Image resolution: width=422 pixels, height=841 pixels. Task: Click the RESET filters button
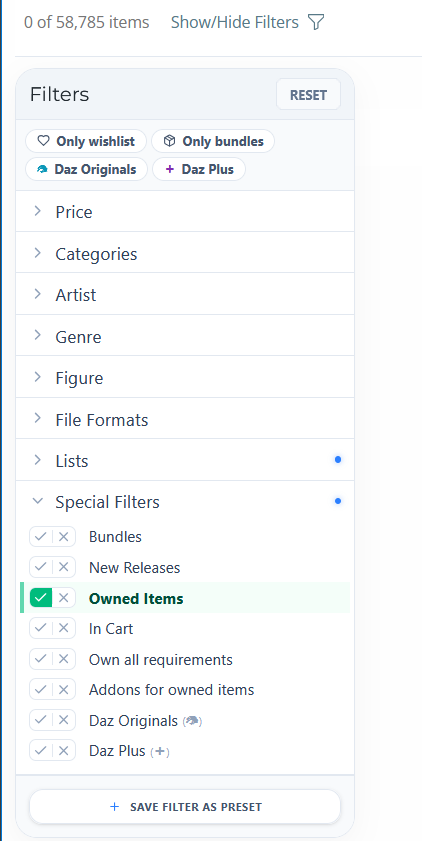308,95
